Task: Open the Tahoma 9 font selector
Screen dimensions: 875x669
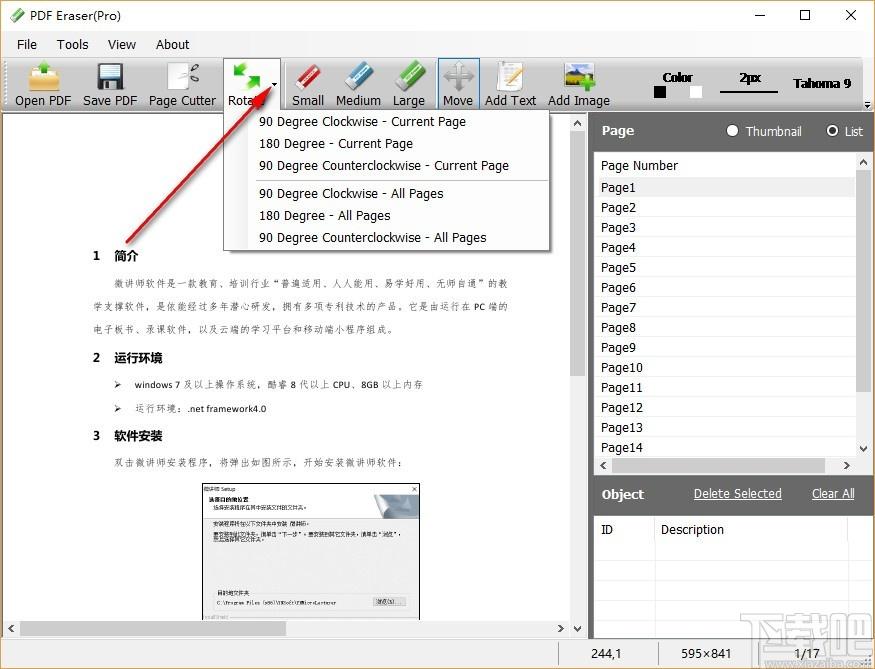Action: click(821, 83)
